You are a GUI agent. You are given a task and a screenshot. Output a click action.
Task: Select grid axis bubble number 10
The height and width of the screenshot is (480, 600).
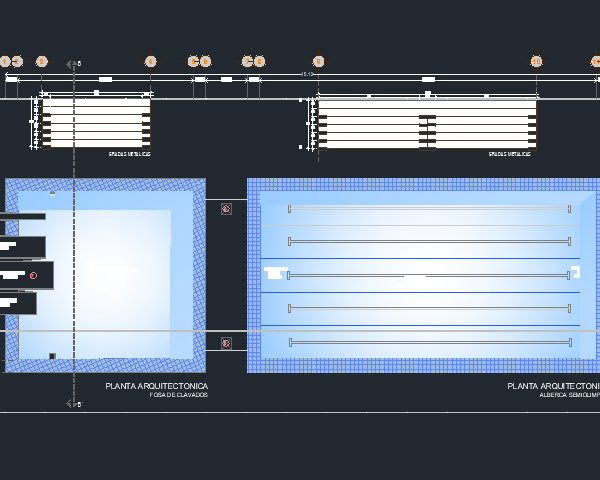pos(536,61)
